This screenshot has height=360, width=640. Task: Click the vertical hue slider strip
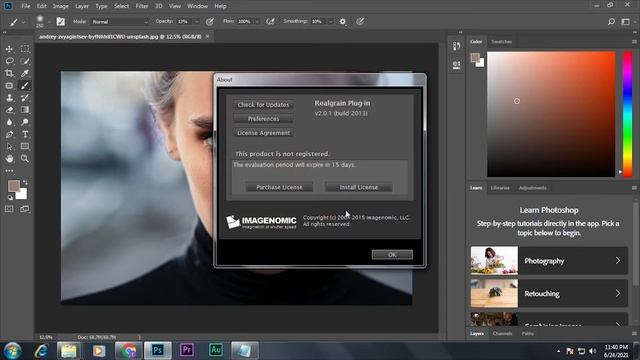point(627,114)
